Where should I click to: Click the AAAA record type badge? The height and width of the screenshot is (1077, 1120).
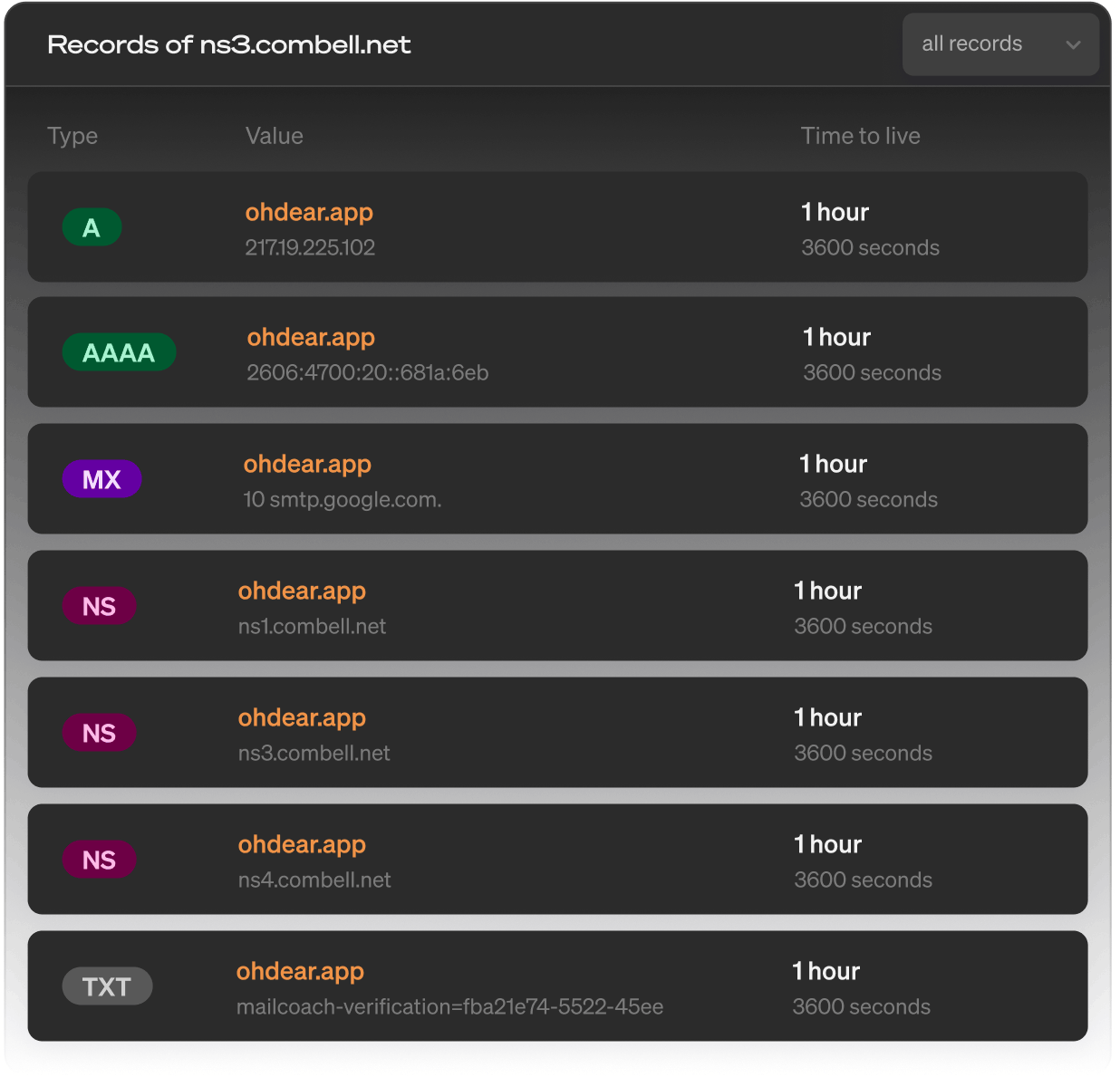(119, 351)
